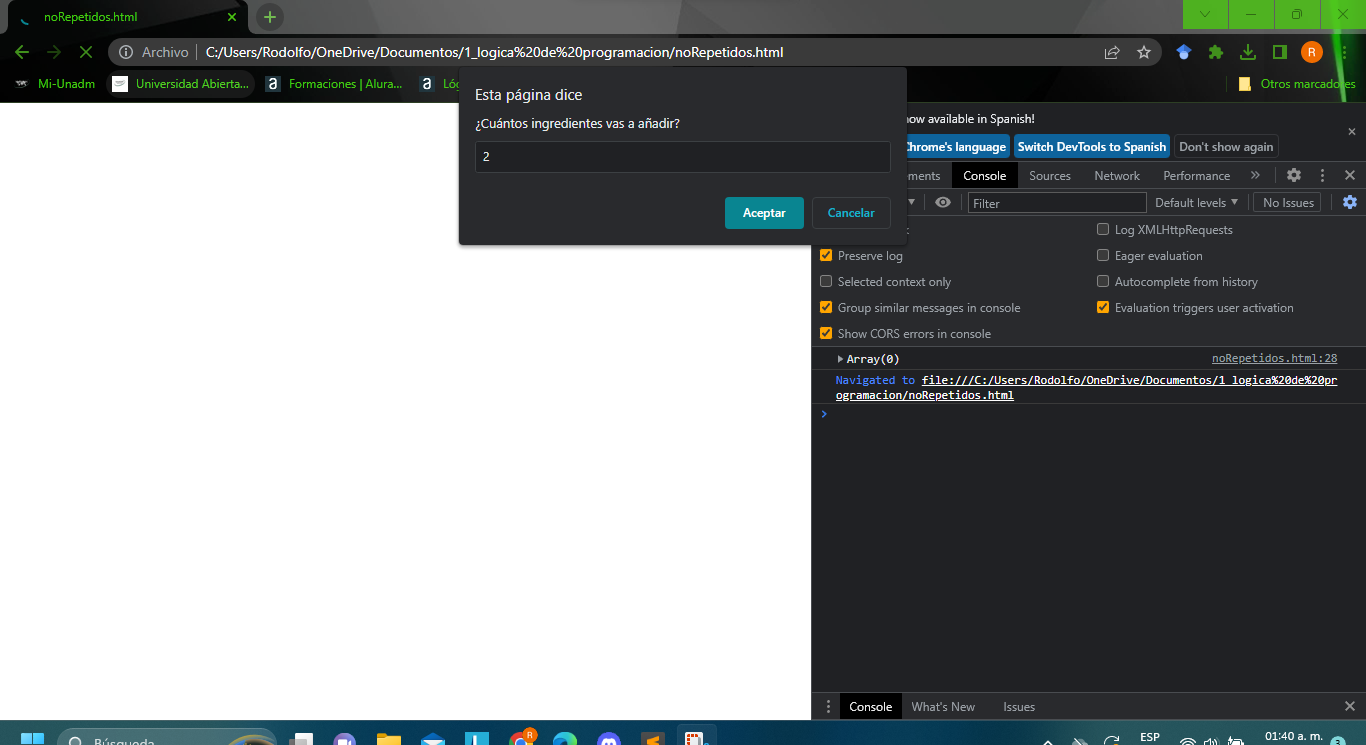Open DevTools settings gear icon
This screenshot has height=745, width=1366.
[1294, 175]
